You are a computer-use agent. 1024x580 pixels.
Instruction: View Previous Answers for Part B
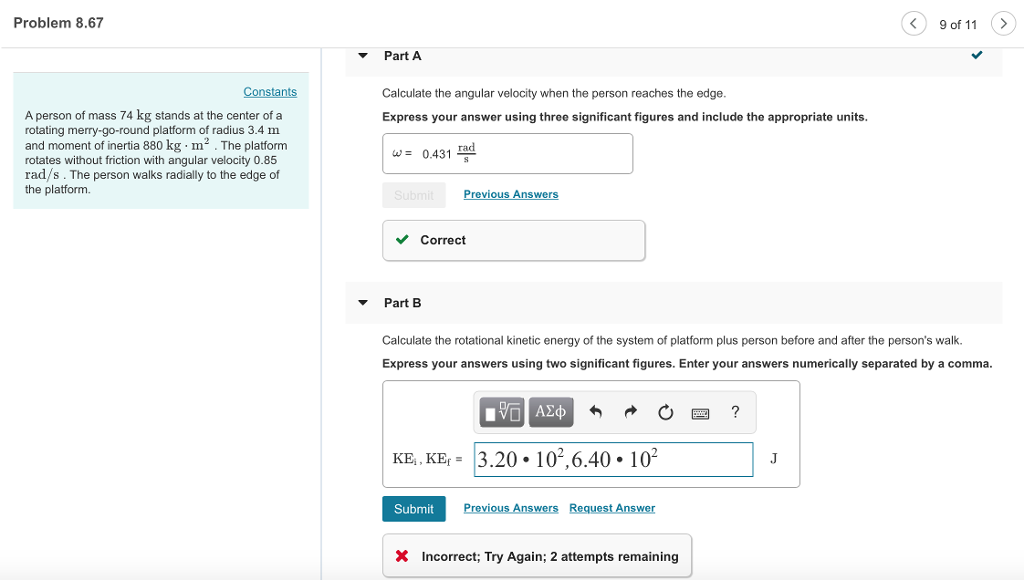(510, 508)
